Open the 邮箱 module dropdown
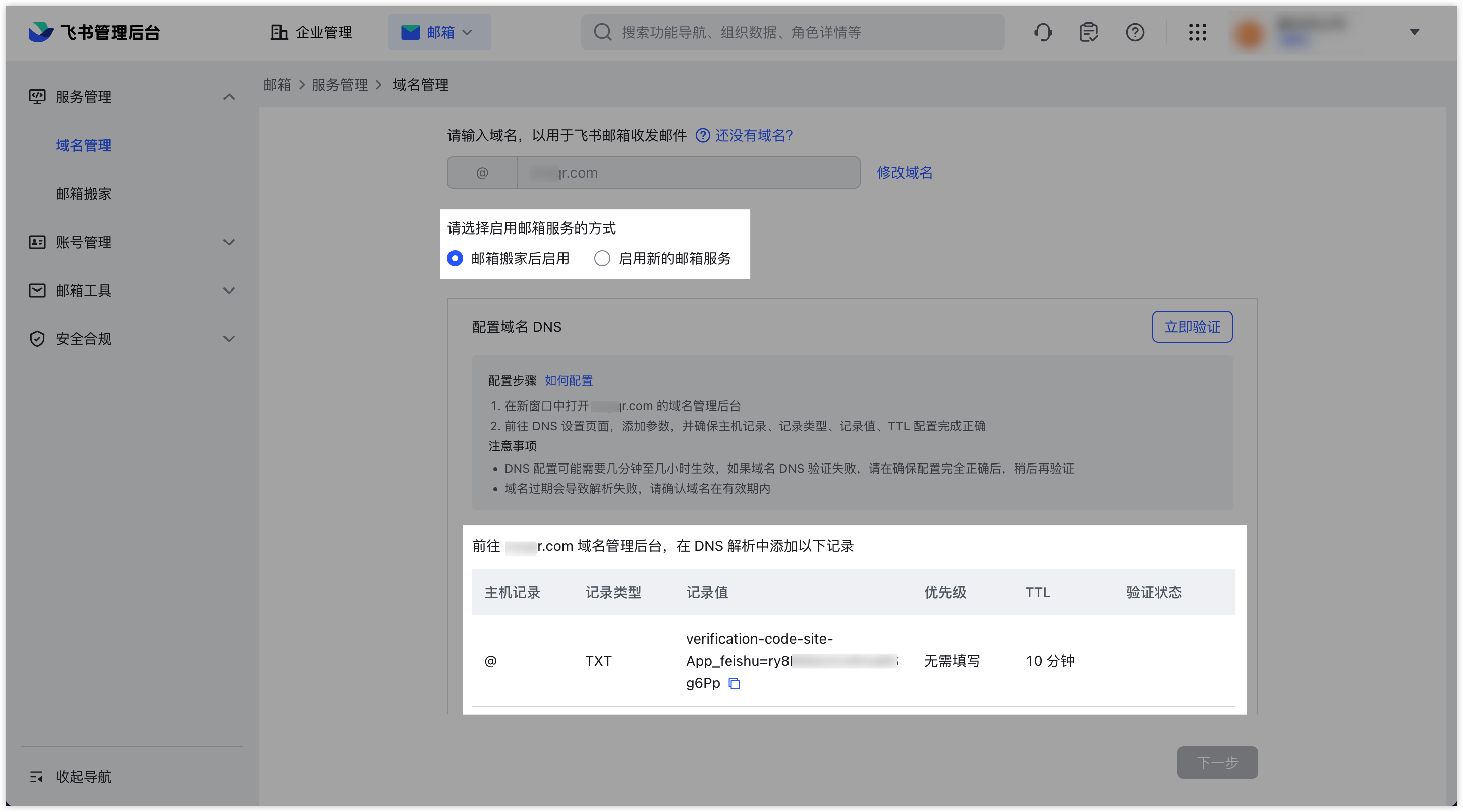 [x=439, y=32]
